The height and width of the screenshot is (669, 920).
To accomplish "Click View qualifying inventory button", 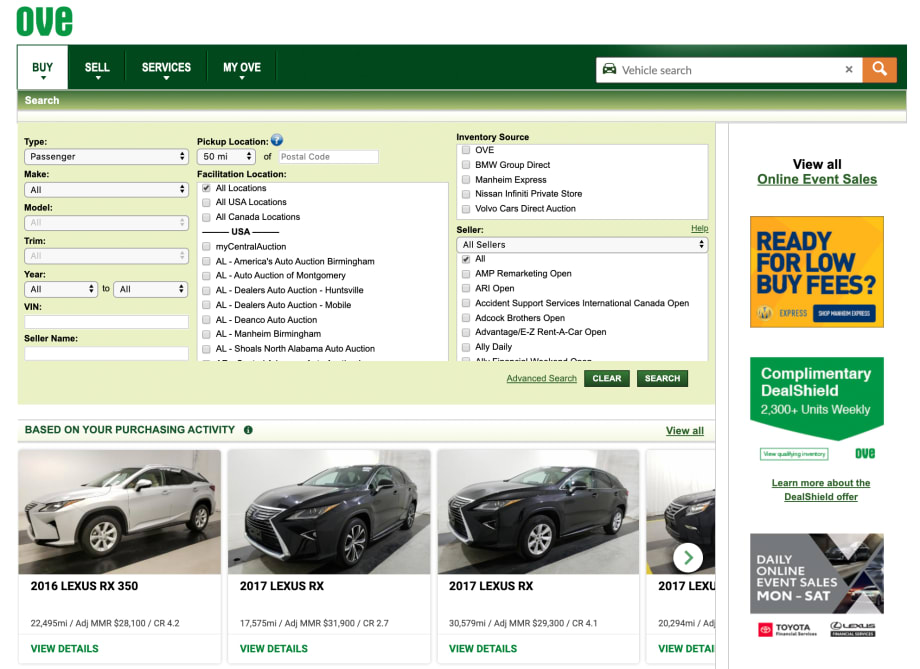I will [794, 454].
